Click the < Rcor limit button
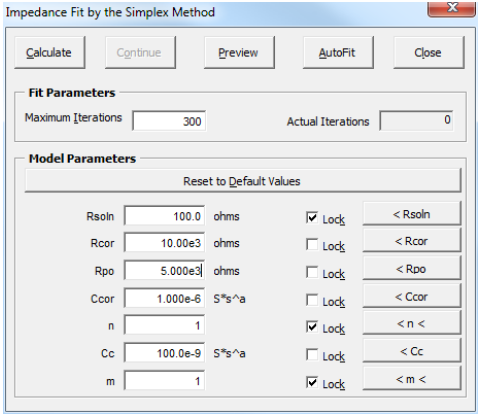This screenshot has height=417, width=480. tap(412, 241)
